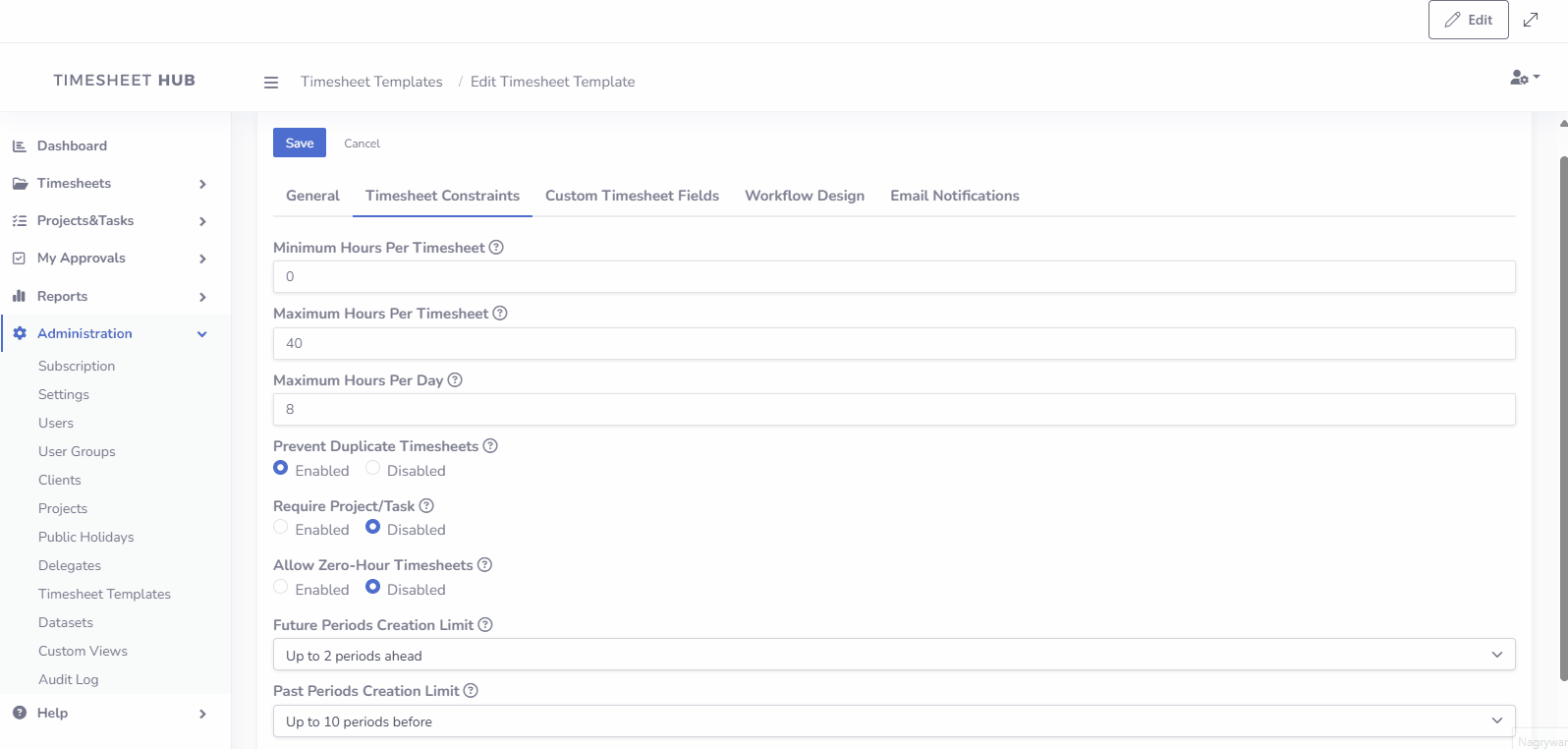Click the vertical page scrollbar
This screenshot has height=749, width=1568.
pos(1562,413)
